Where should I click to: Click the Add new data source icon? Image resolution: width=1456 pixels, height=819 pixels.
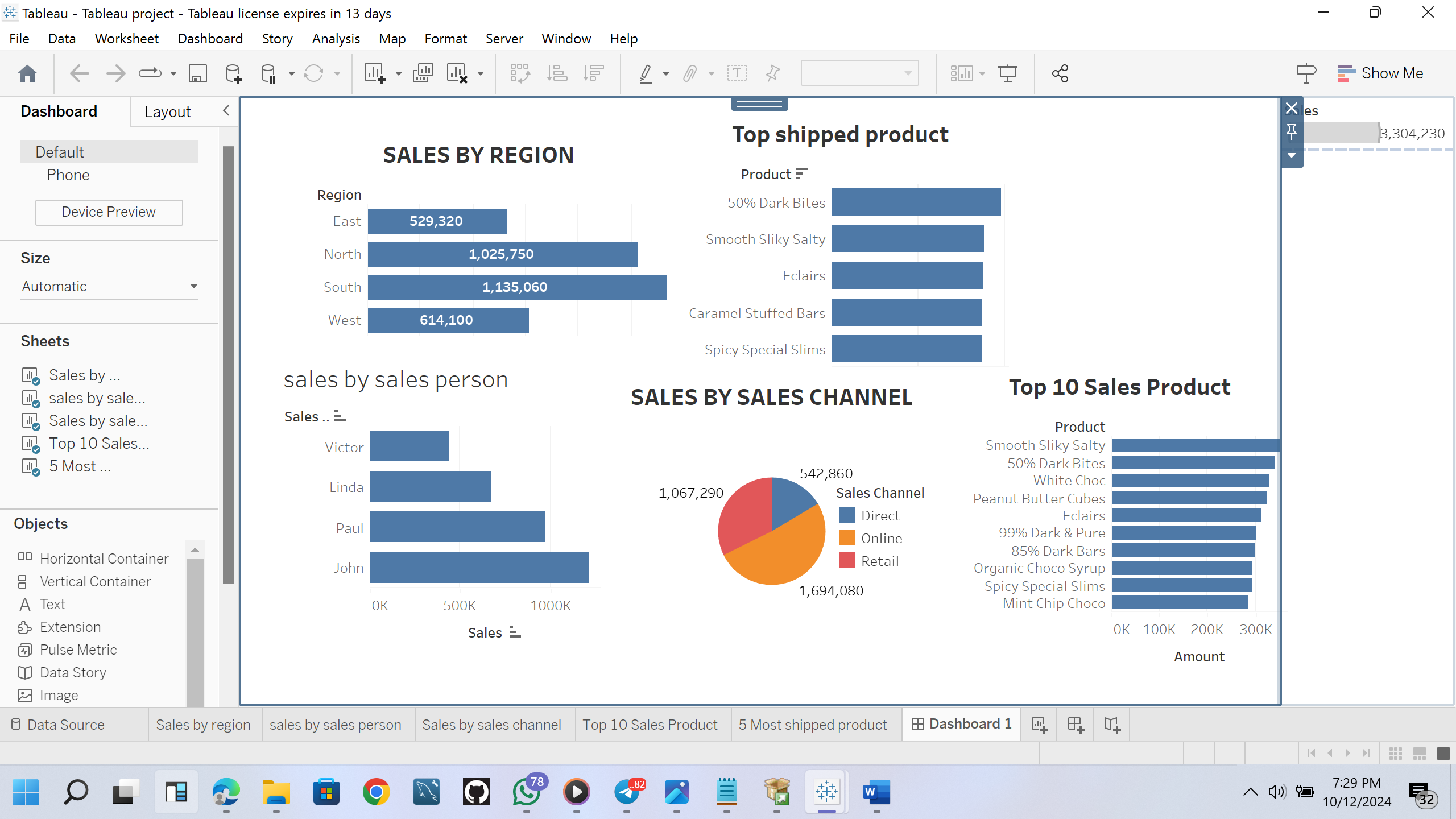click(x=233, y=73)
